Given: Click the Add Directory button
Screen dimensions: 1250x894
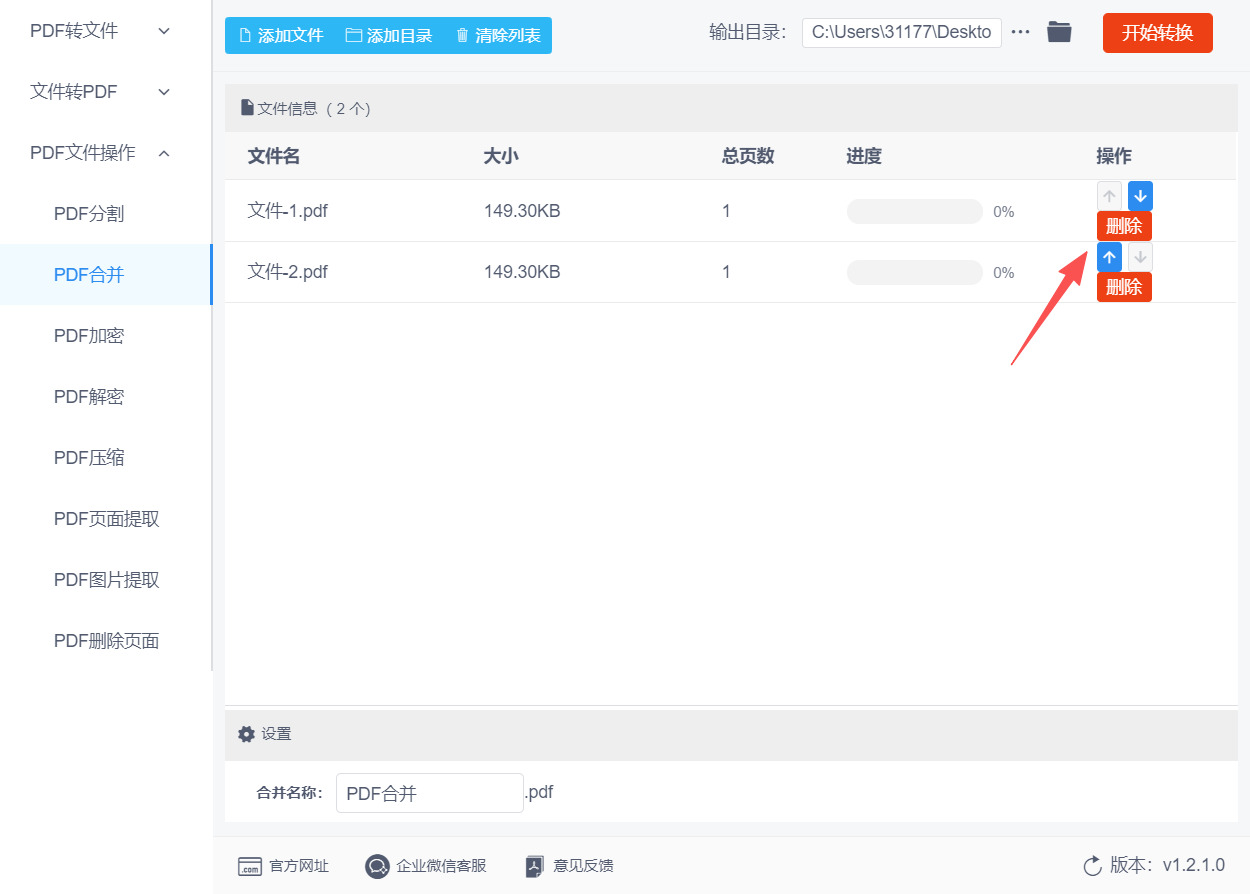Looking at the screenshot, I should pyautogui.click(x=389, y=36).
